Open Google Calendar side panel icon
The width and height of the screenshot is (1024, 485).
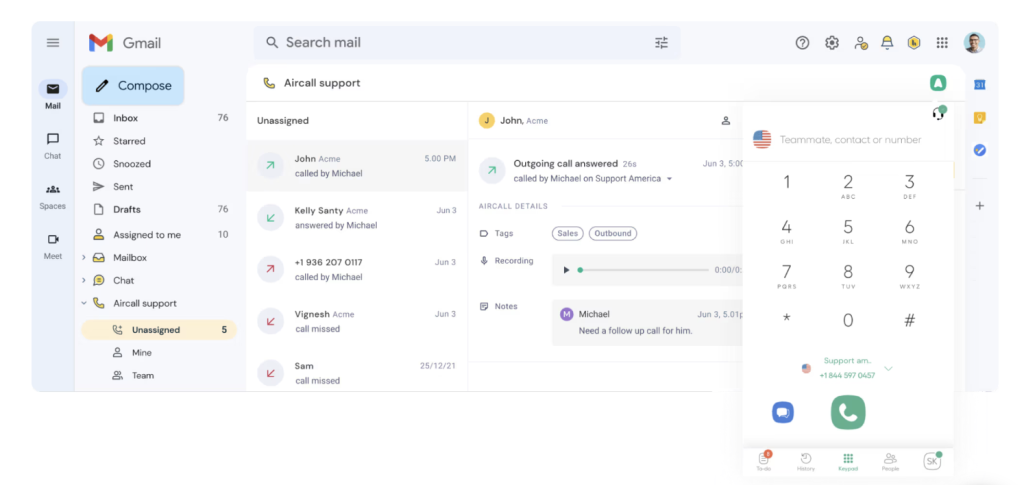click(979, 85)
